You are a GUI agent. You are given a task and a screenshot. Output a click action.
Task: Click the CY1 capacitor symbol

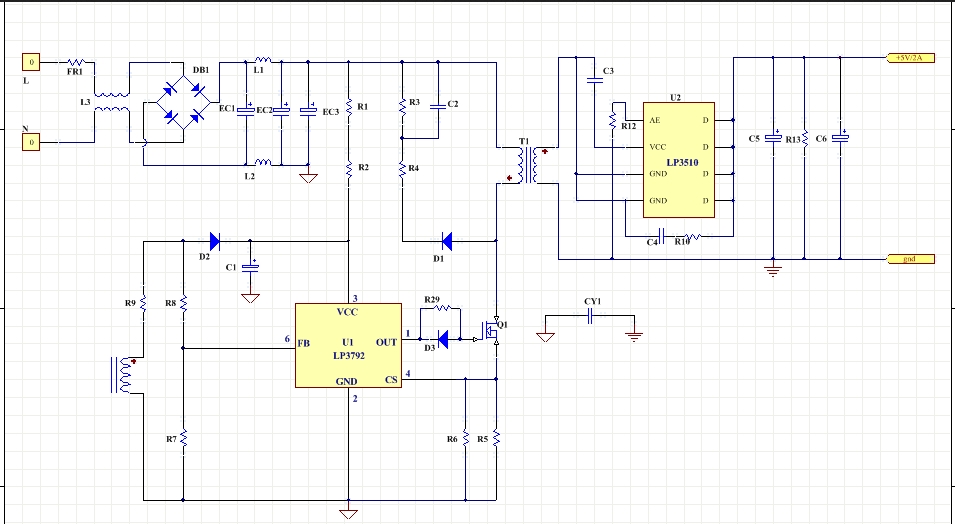(x=591, y=316)
